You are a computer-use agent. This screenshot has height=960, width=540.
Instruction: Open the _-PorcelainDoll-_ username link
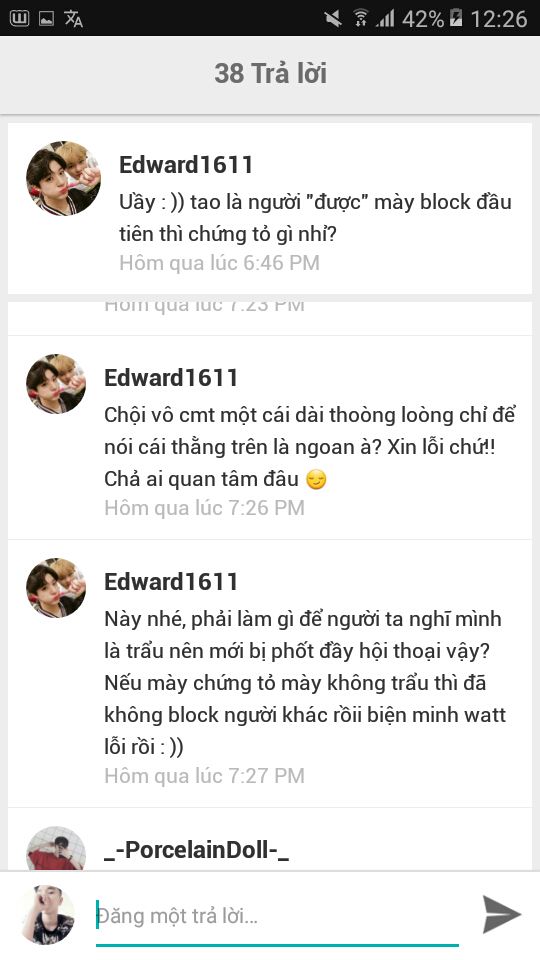pos(197,850)
